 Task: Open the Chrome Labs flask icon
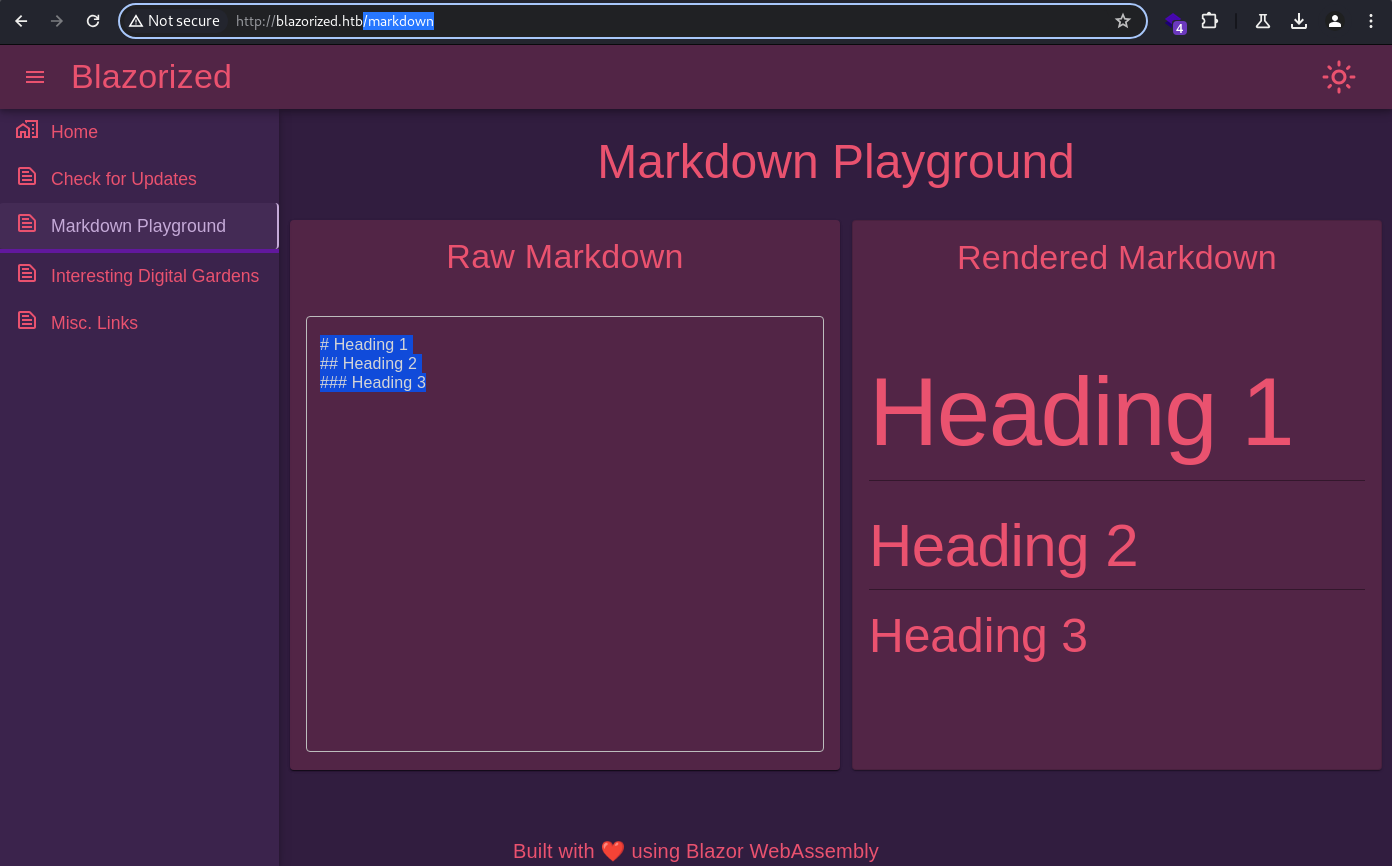coord(1263,21)
